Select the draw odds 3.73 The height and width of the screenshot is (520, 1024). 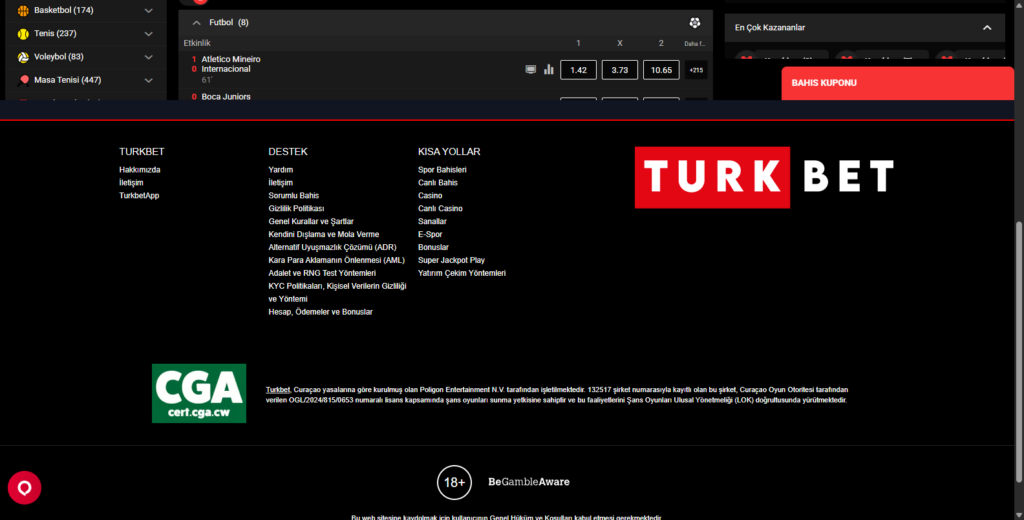click(x=619, y=70)
